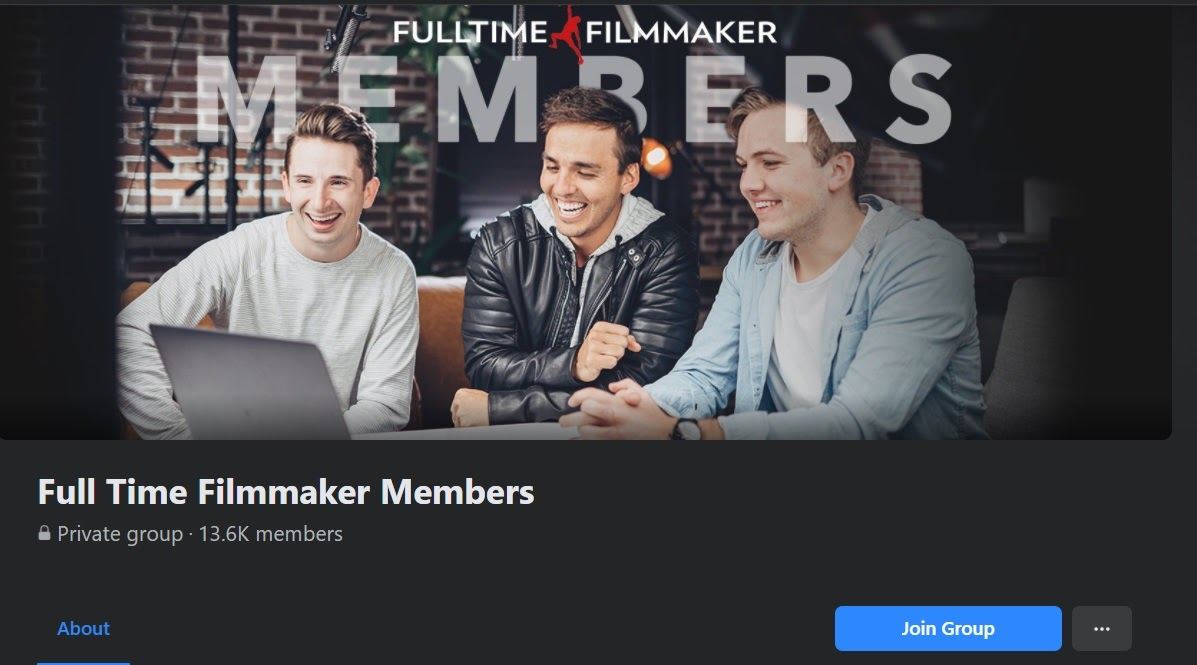Image resolution: width=1197 pixels, height=665 pixels.
Task: Click the lock icon beside Private group
Action: tap(44, 533)
